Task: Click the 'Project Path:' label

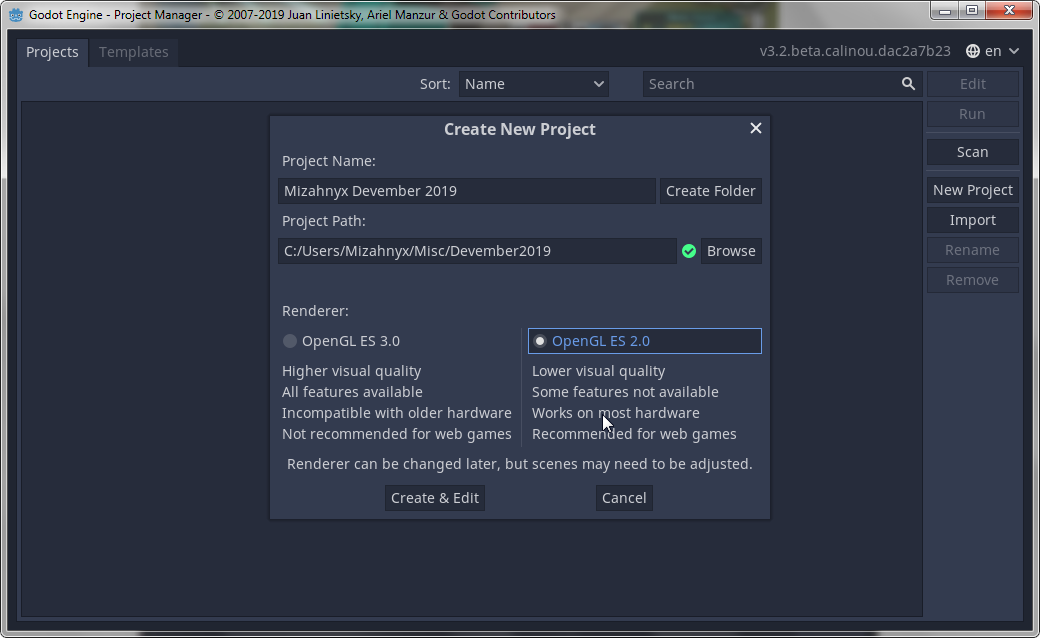Action: [324, 221]
